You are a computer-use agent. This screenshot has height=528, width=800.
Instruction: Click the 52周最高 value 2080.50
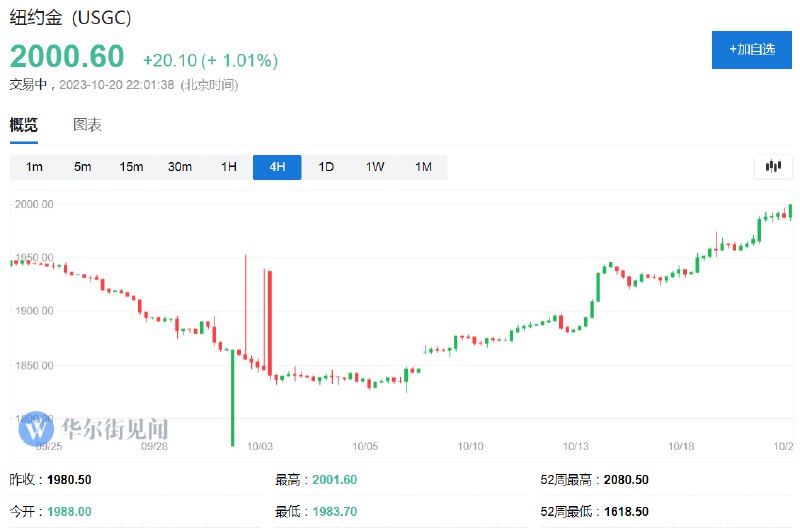click(626, 480)
